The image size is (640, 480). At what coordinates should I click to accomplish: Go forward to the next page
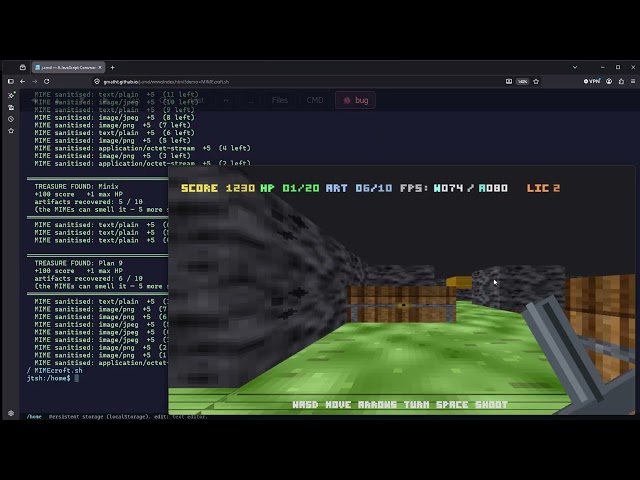35,82
